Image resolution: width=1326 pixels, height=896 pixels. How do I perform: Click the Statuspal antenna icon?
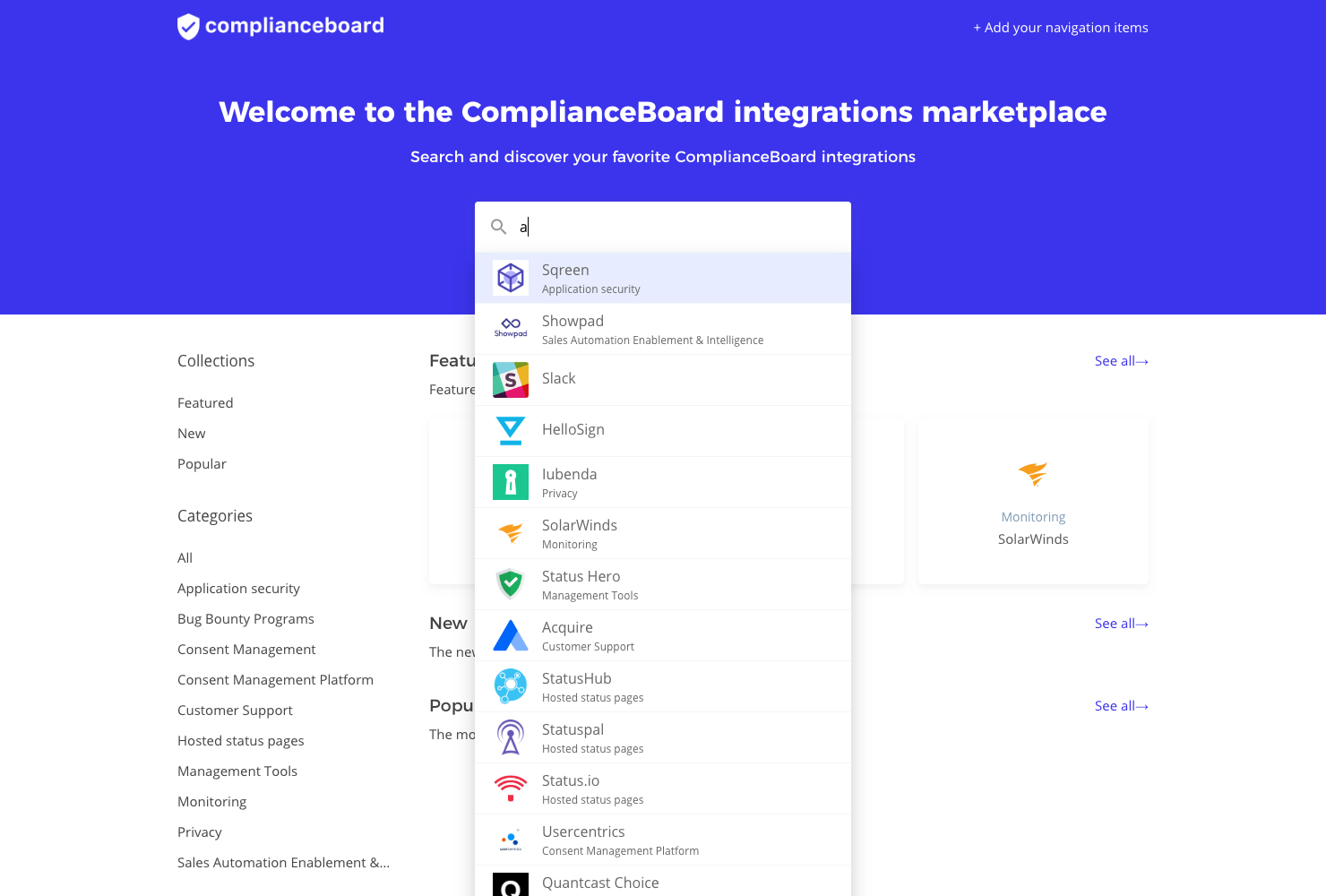coord(511,737)
